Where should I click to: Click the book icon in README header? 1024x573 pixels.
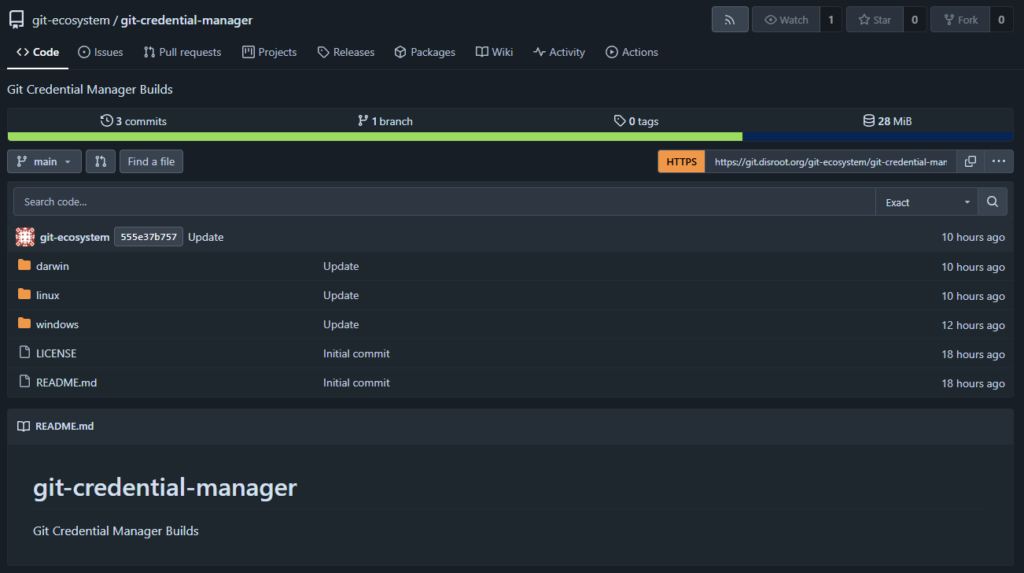(24, 426)
